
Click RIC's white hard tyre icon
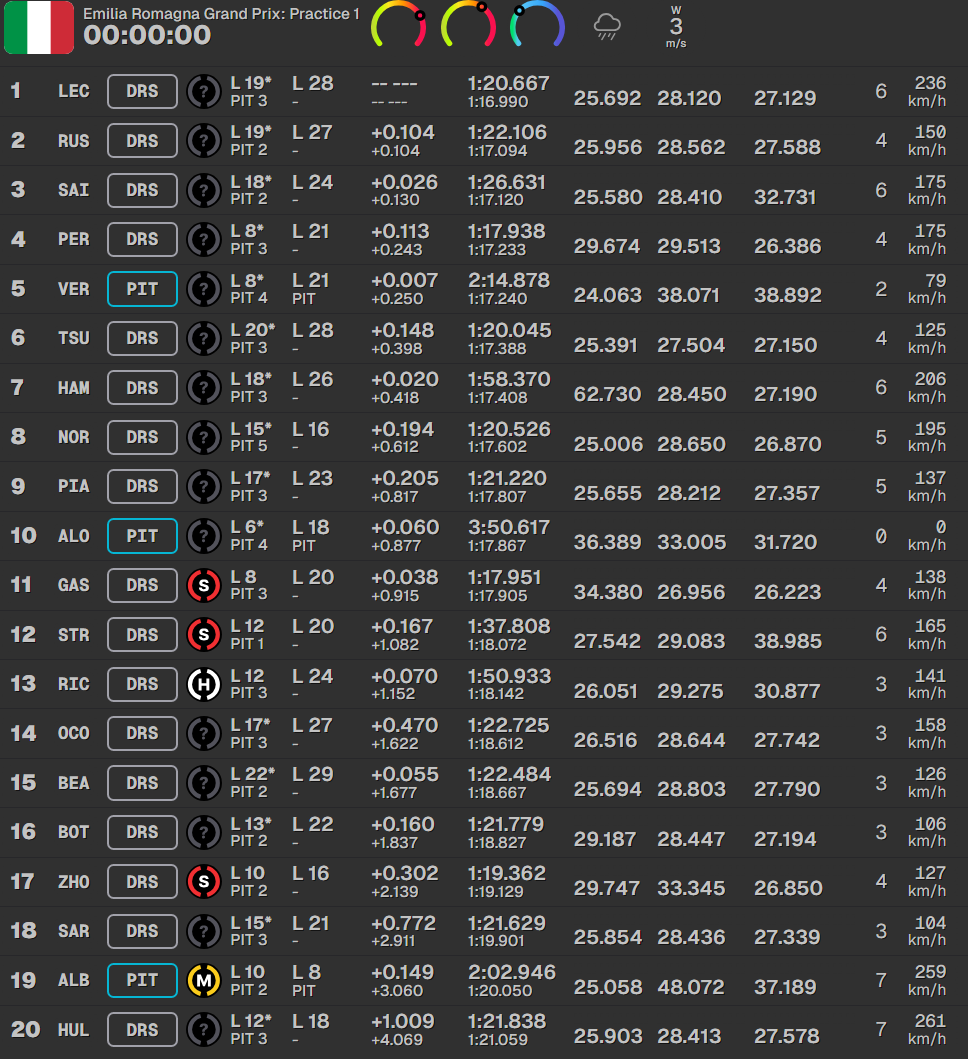(204, 684)
